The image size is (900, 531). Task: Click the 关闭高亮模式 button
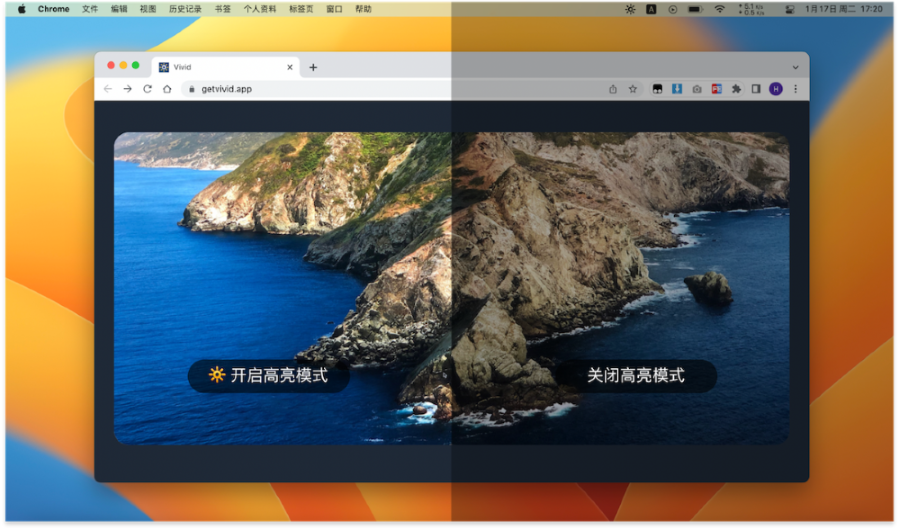pyautogui.click(x=636, y=376)
